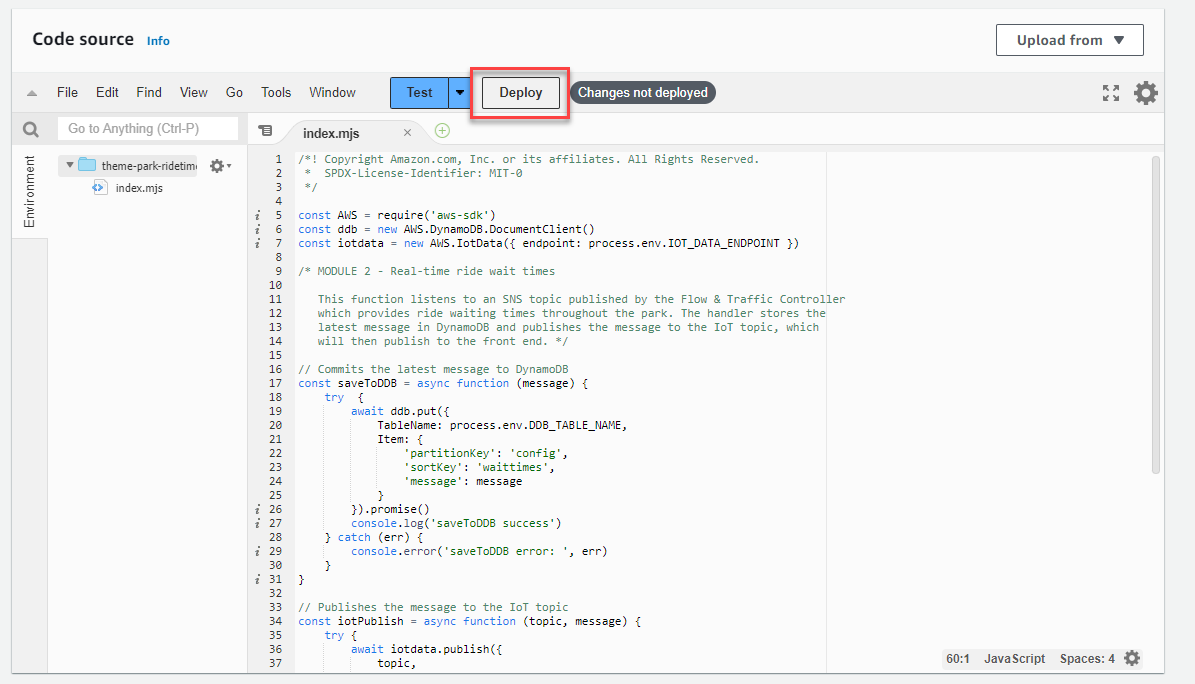This screenshot has height=684, width=1195.
Task: Click the 'console.log('saveToDDB success')' line
Action: point(456,523)
